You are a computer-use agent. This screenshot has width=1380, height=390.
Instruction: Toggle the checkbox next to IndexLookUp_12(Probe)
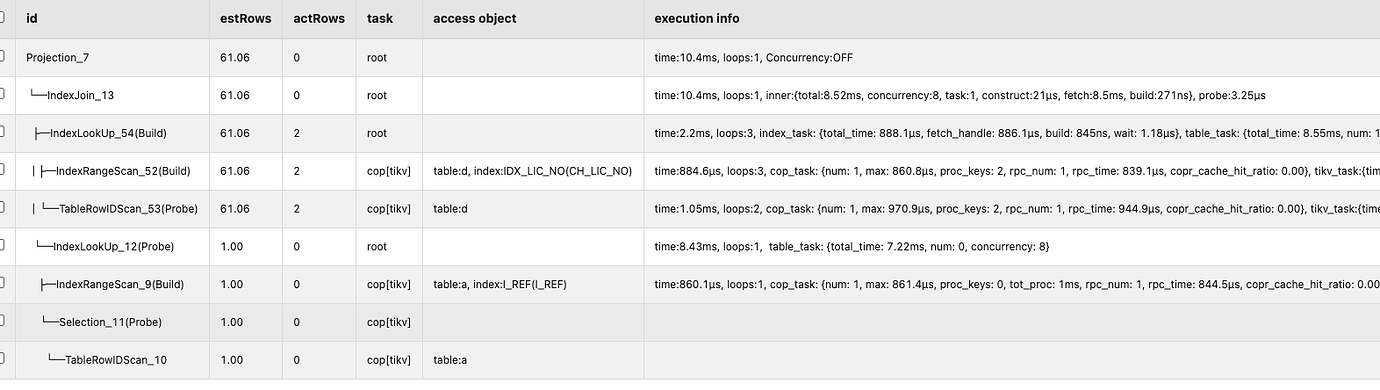click(x=3, y=247)
